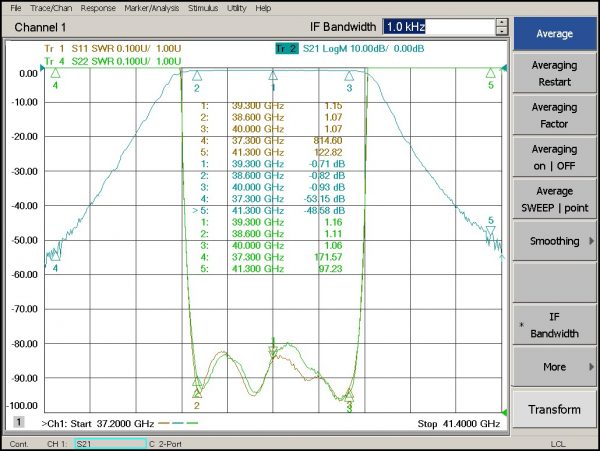Click the marker 1 triangle at the passband bottom
The width and height of the screenshot is (600, 451).
click(x=273, y=351)
